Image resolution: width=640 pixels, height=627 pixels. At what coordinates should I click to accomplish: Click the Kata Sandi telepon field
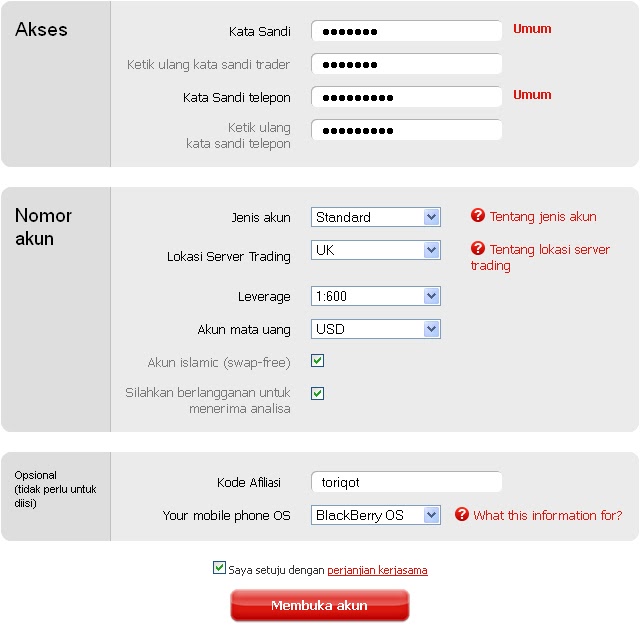tap(407, 97)
